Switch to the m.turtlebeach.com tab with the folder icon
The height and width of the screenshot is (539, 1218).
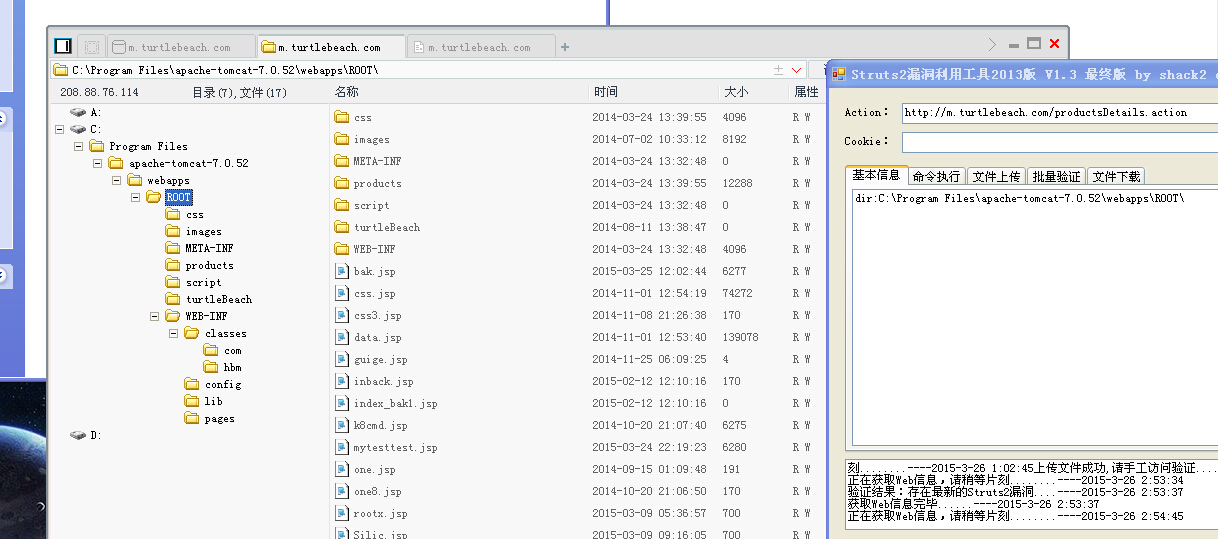pos(330,47)
